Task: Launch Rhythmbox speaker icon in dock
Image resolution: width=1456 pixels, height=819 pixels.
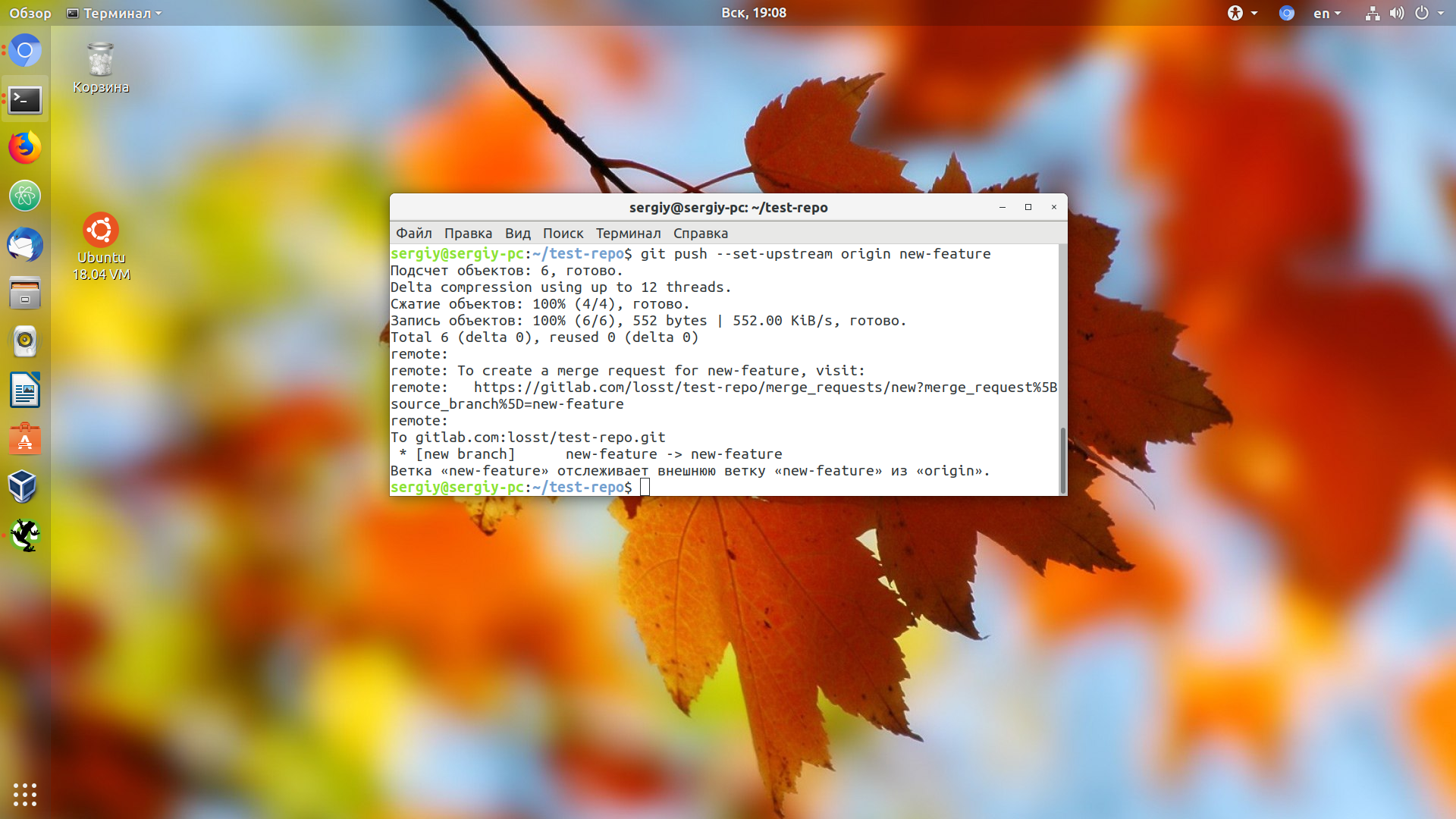Action: pyautogui.click(x=25, y=342)
